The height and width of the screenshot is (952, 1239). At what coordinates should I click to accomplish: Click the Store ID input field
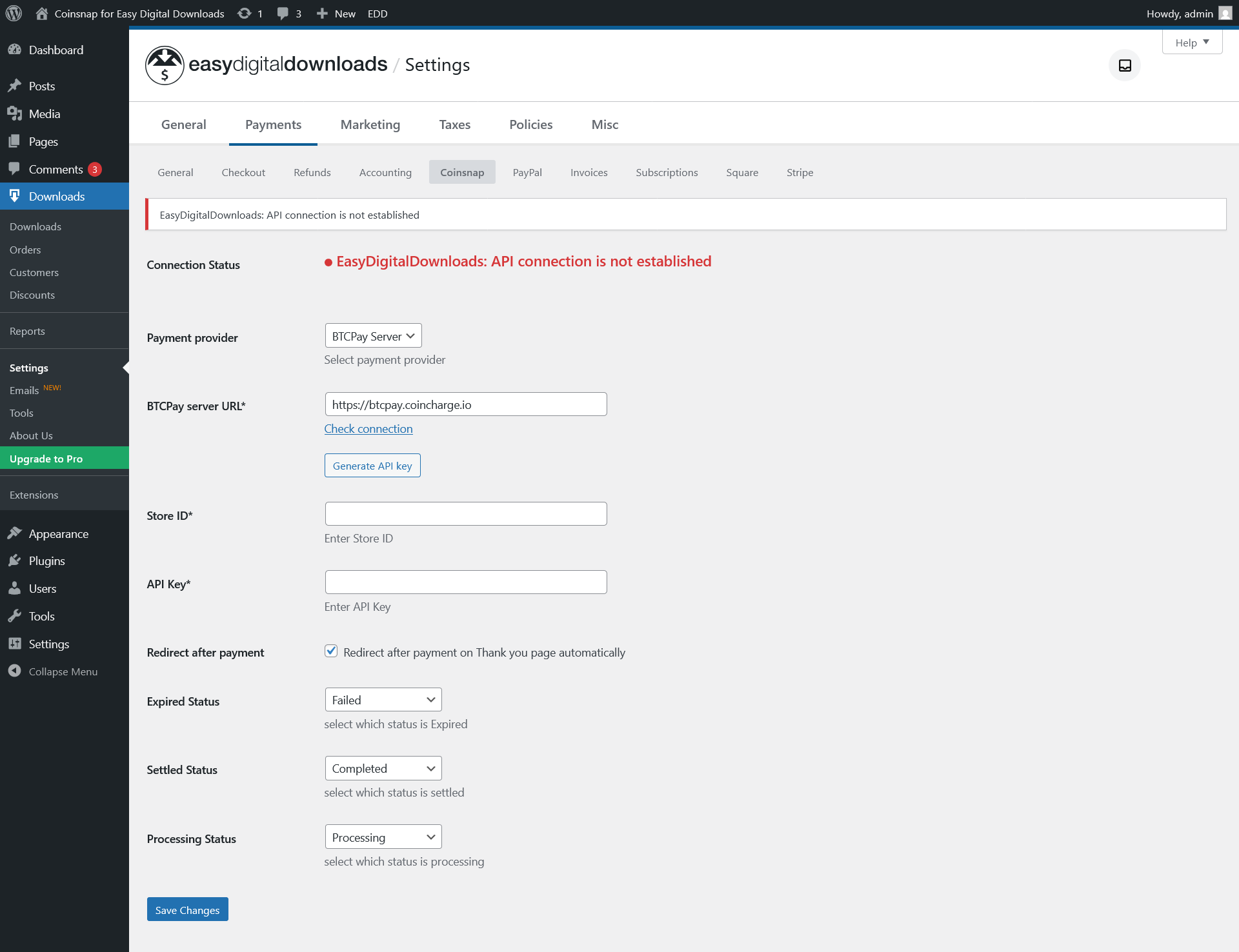point(466,514)
